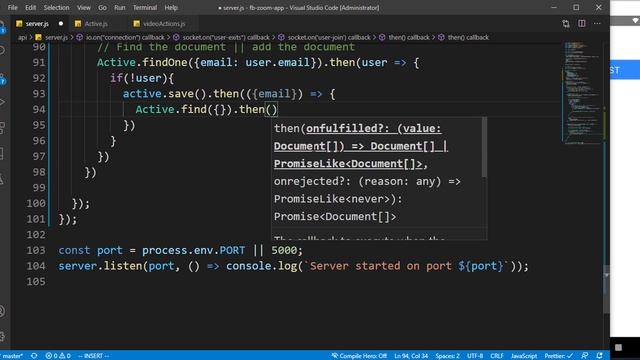Click the window title text
This screenshot has height=360, width=640.
[298, 7]
